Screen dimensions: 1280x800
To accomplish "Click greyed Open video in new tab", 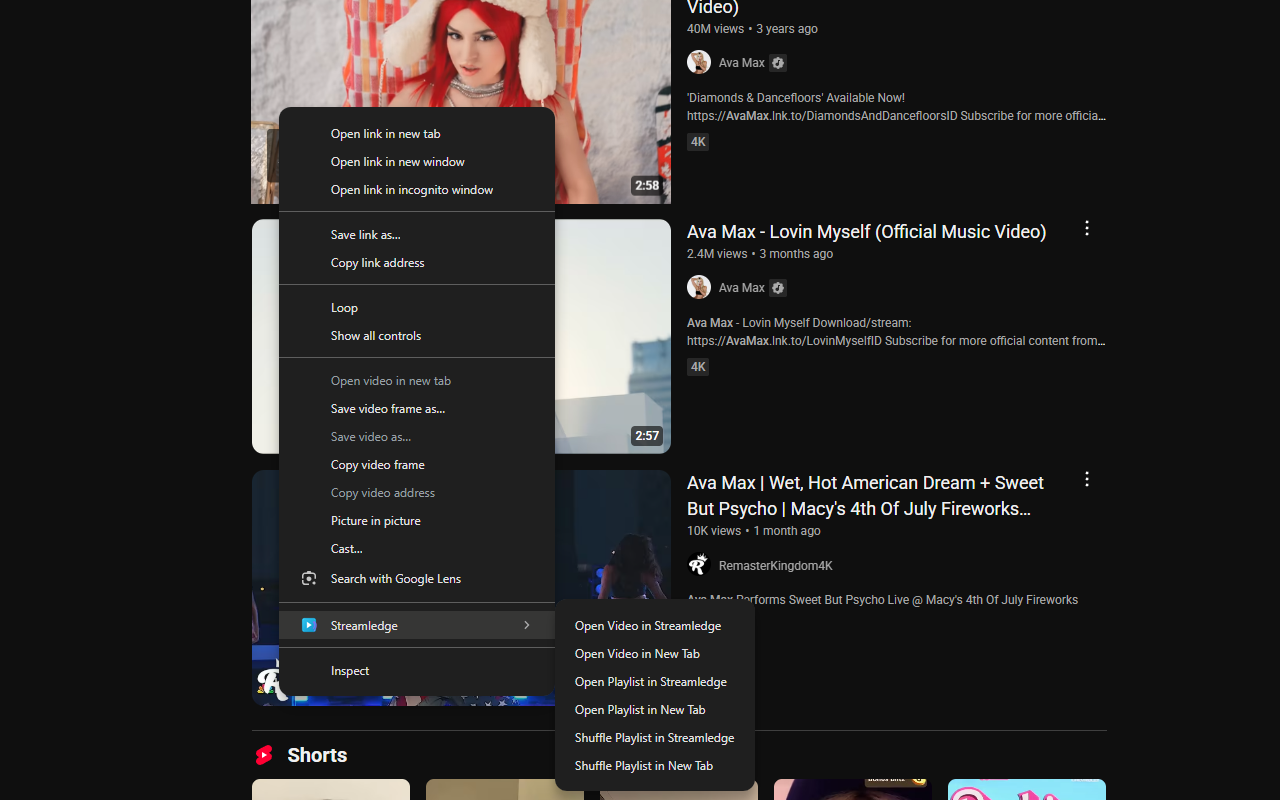I will (x=417, y=381).
